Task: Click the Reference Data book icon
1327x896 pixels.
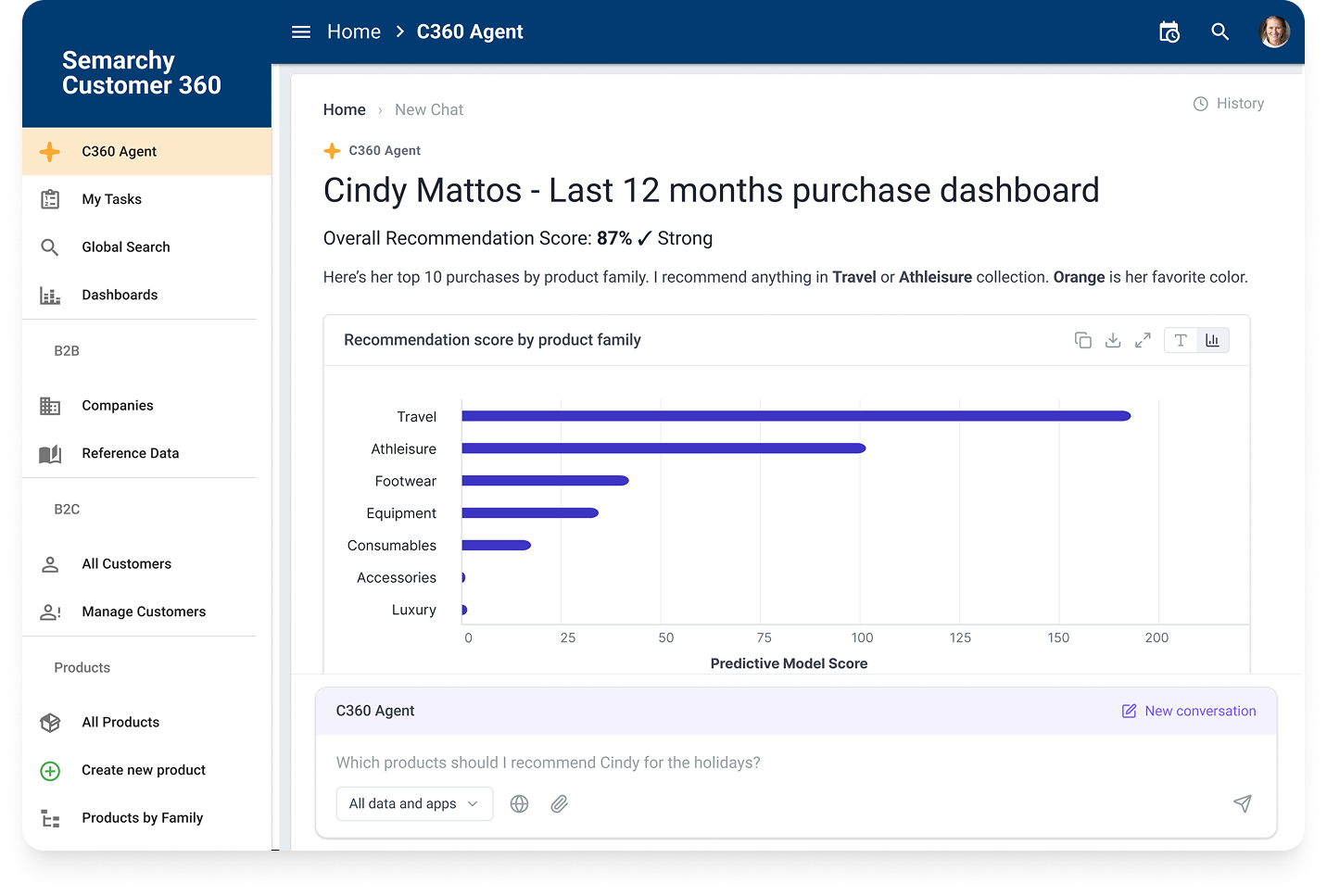Action: (50, 454)
